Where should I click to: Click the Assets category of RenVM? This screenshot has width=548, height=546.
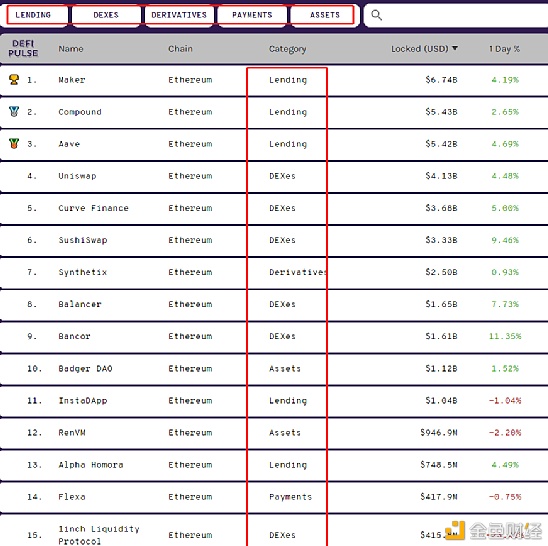[285, 433]
